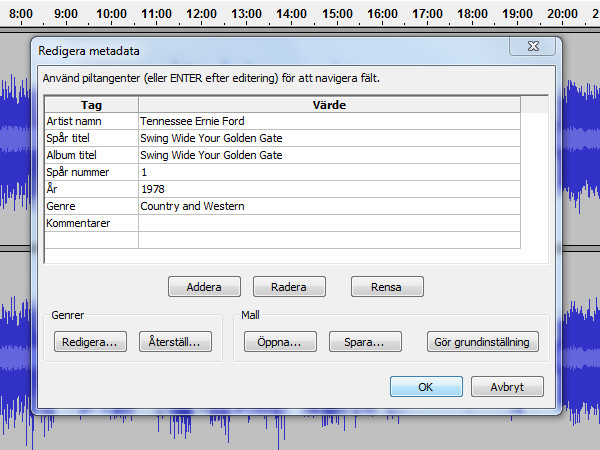This screenshot has width=600, height=450.
Task: Click the 16:00 mark on timeline ruler
Action: pyautogui.click(x=382, y=14)
